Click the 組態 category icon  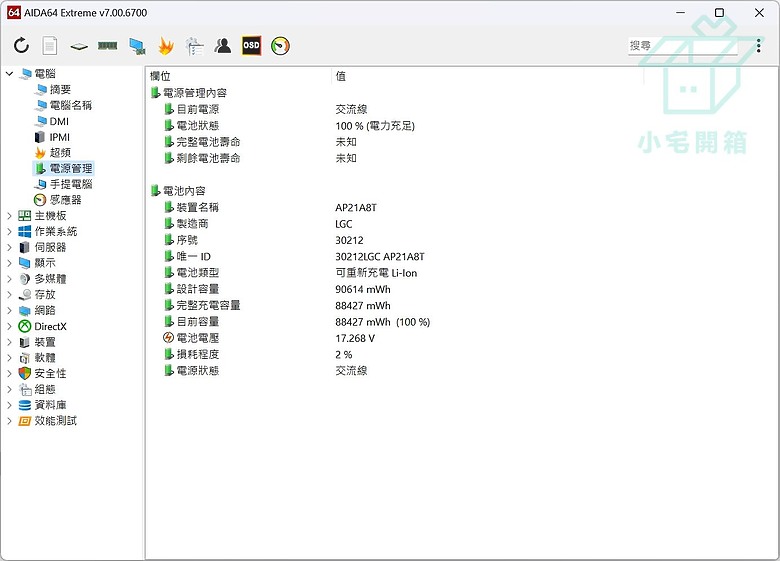pyautogui.click(x=24, y=389)
